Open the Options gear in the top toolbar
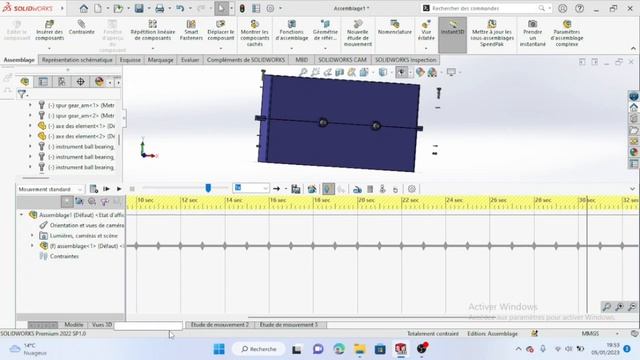The image size is (640, 360). pos(270,8)
